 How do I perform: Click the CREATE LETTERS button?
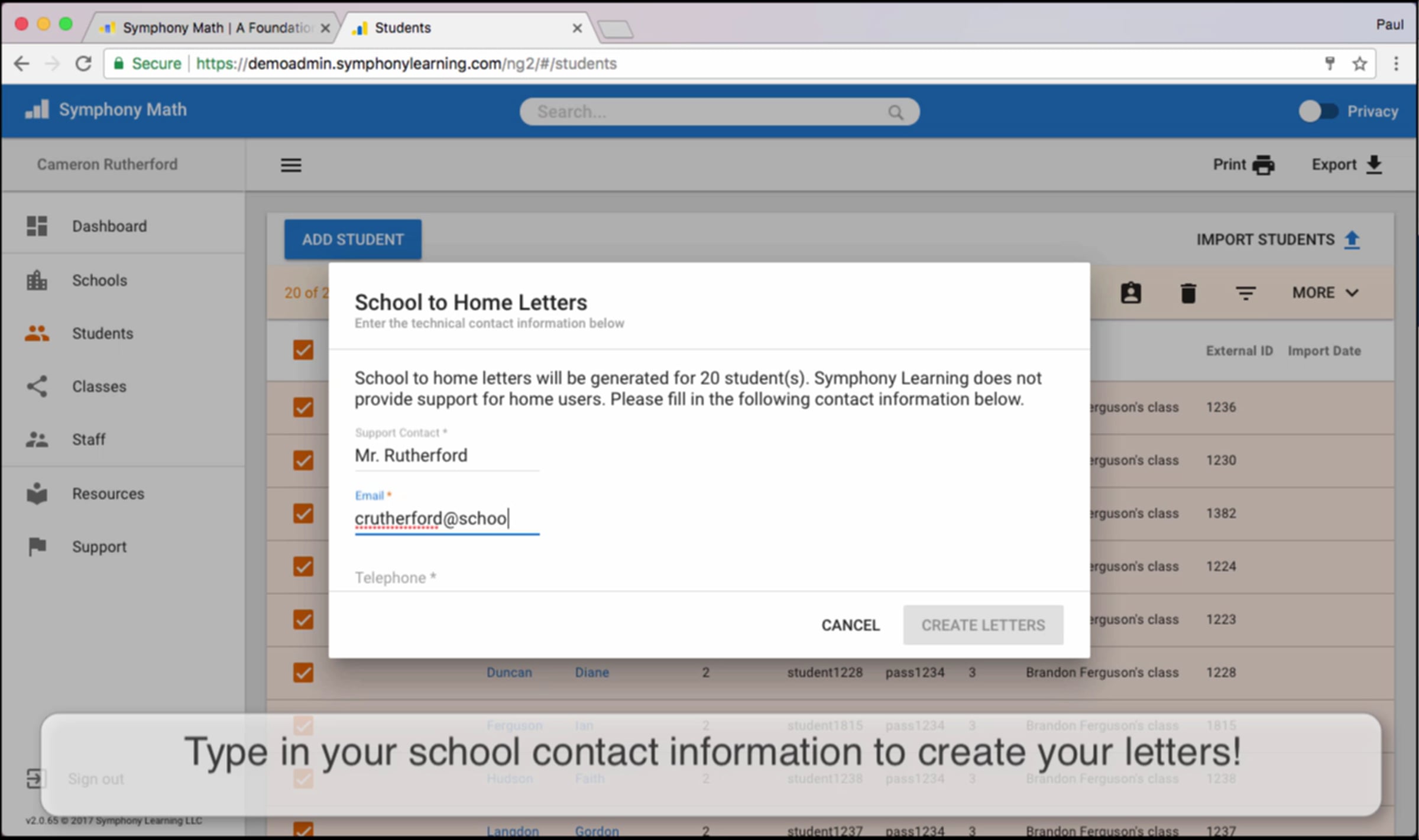(x=983, y=625)
